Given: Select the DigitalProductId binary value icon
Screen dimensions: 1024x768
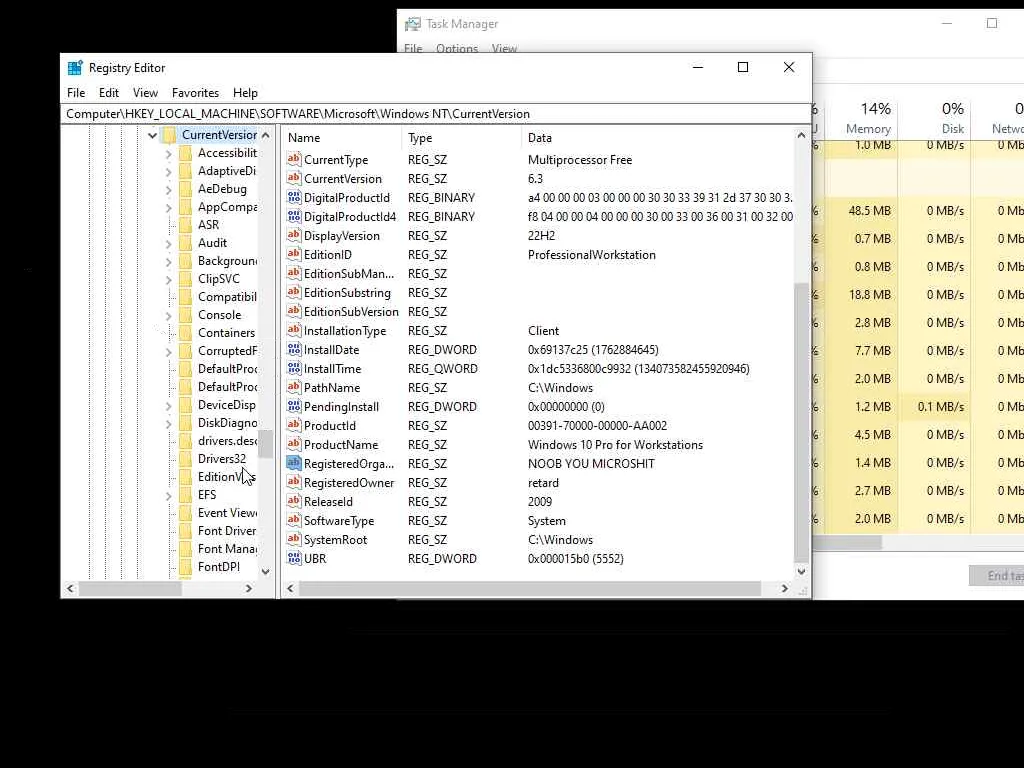Looking at the screenshot, I should coord(294,197).
